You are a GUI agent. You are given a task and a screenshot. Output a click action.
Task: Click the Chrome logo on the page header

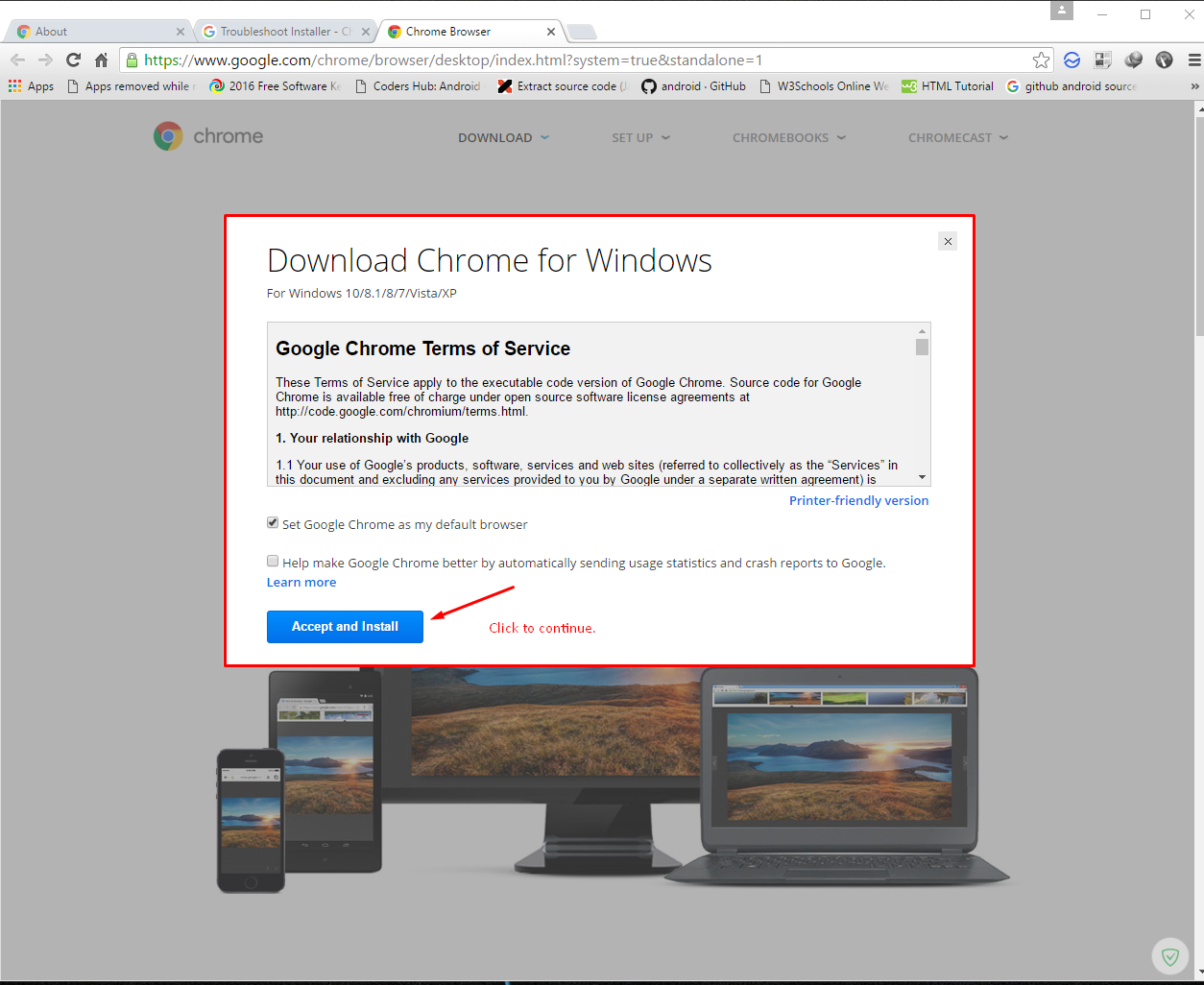208,136
